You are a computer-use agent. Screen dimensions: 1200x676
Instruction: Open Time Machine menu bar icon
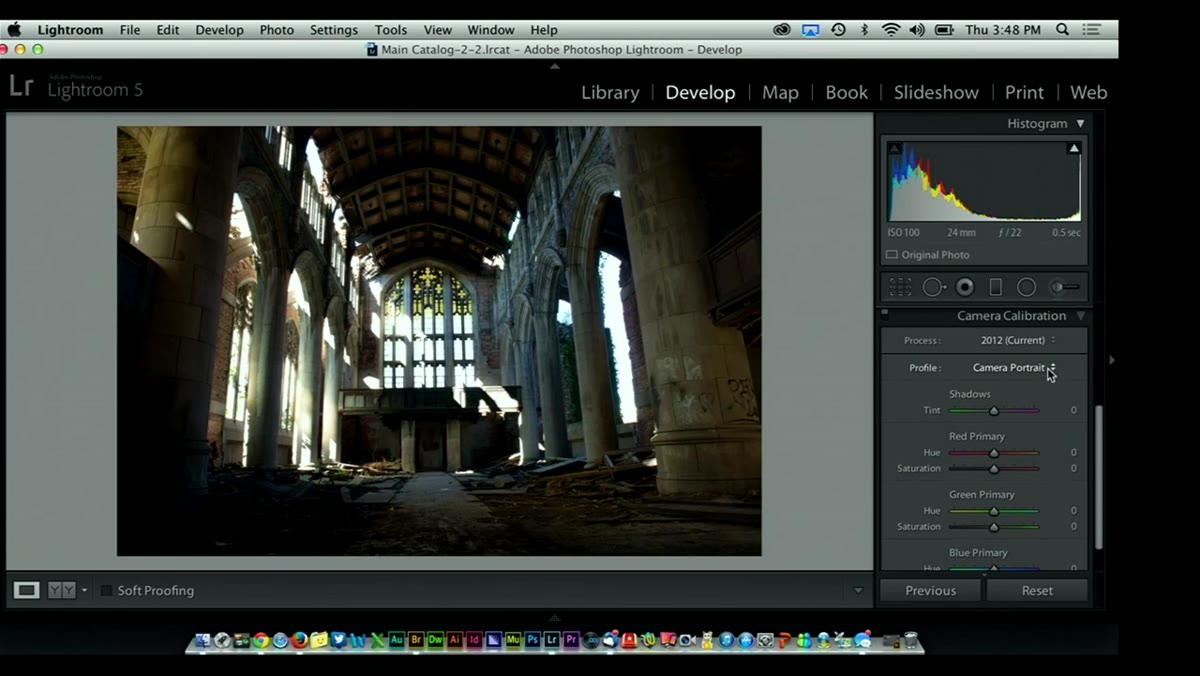pos(838,30)
